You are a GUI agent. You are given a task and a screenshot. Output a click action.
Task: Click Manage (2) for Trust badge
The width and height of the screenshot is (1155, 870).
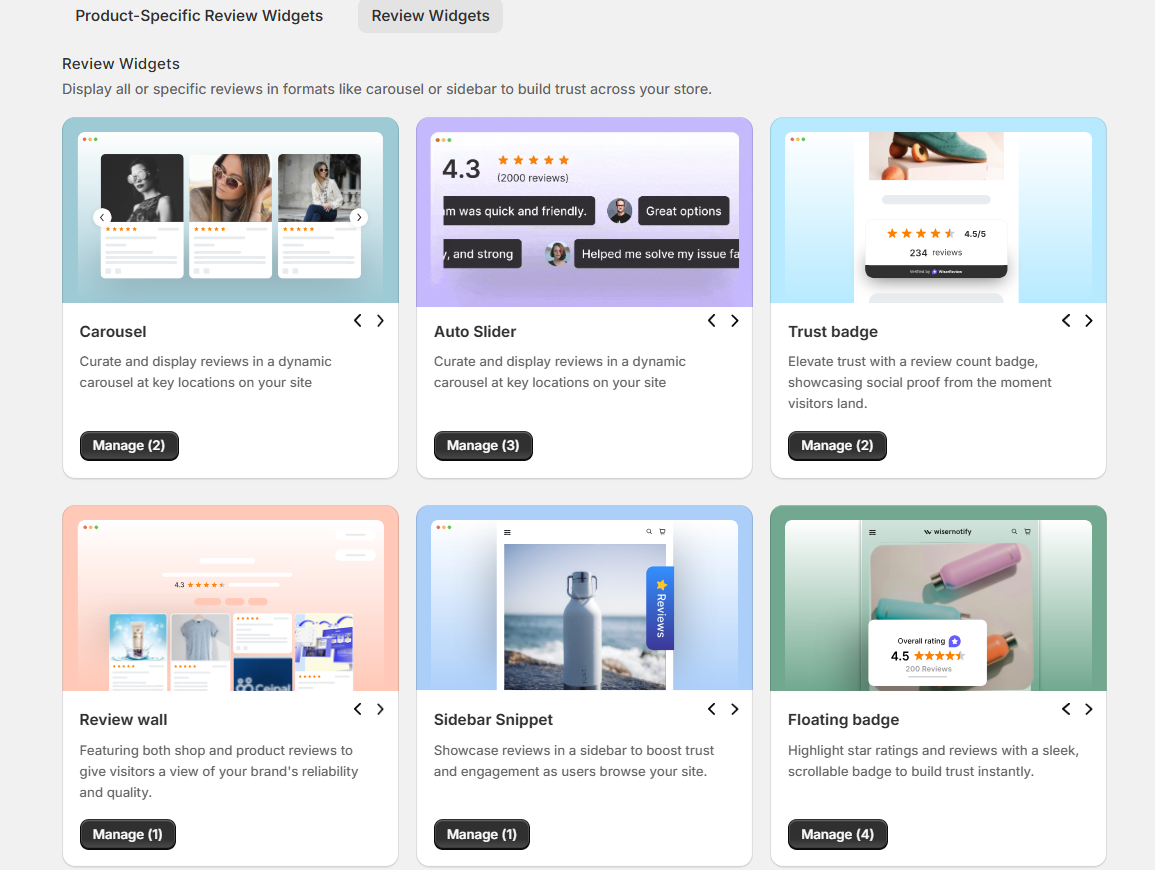(837, 446)
